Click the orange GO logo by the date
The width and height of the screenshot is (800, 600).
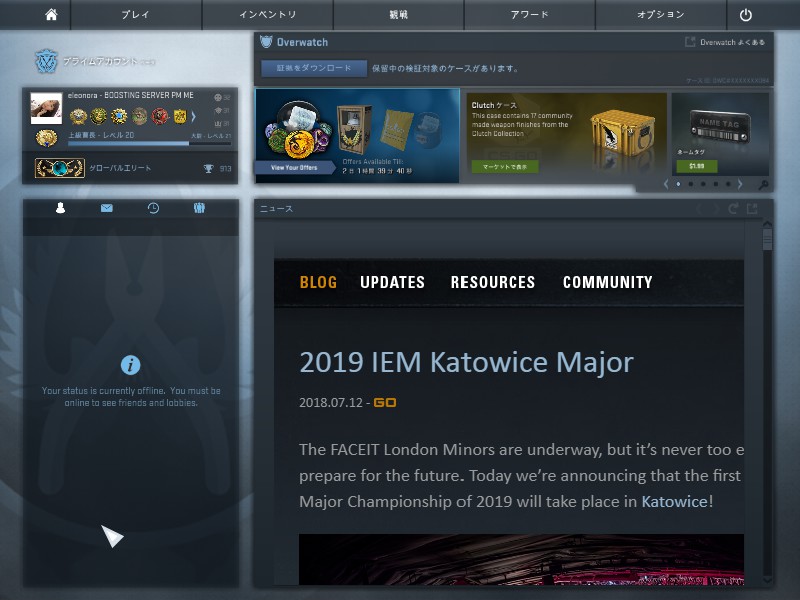pyautogui.click(x=385, y=403)
